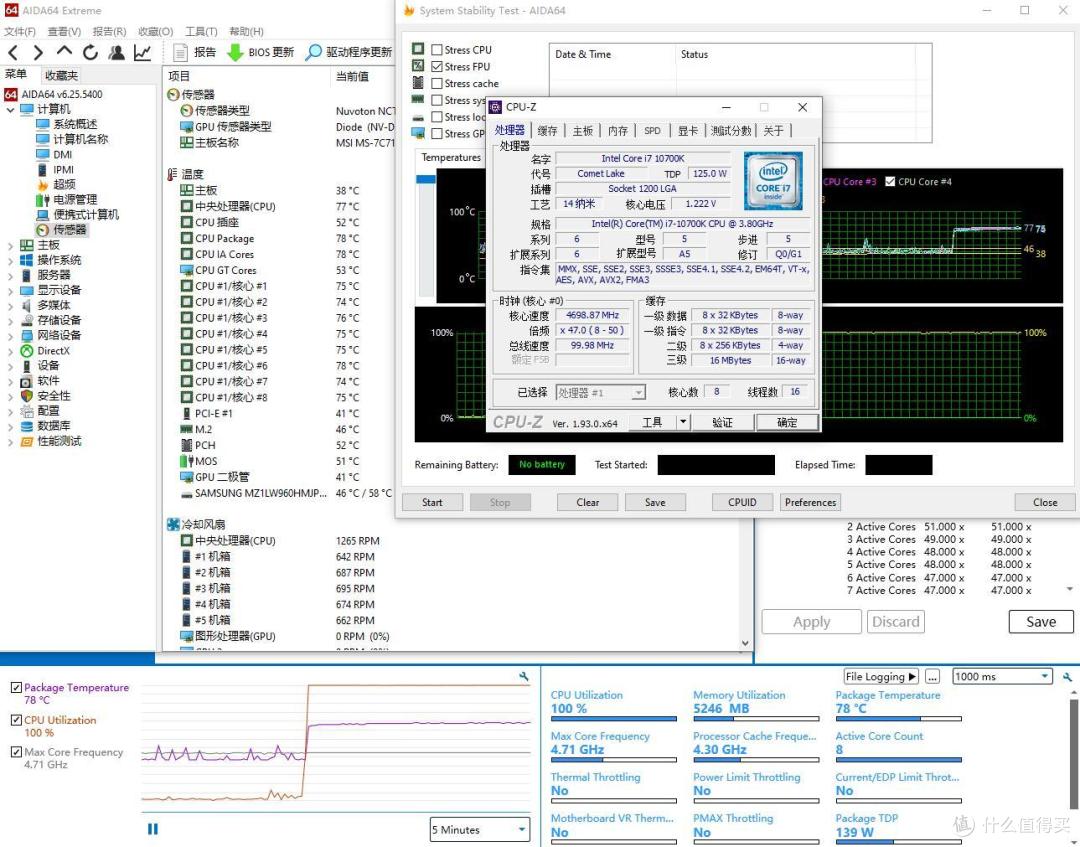Expand the 存储设备 tree node
Screen dimensions: 1080x847
10,321
